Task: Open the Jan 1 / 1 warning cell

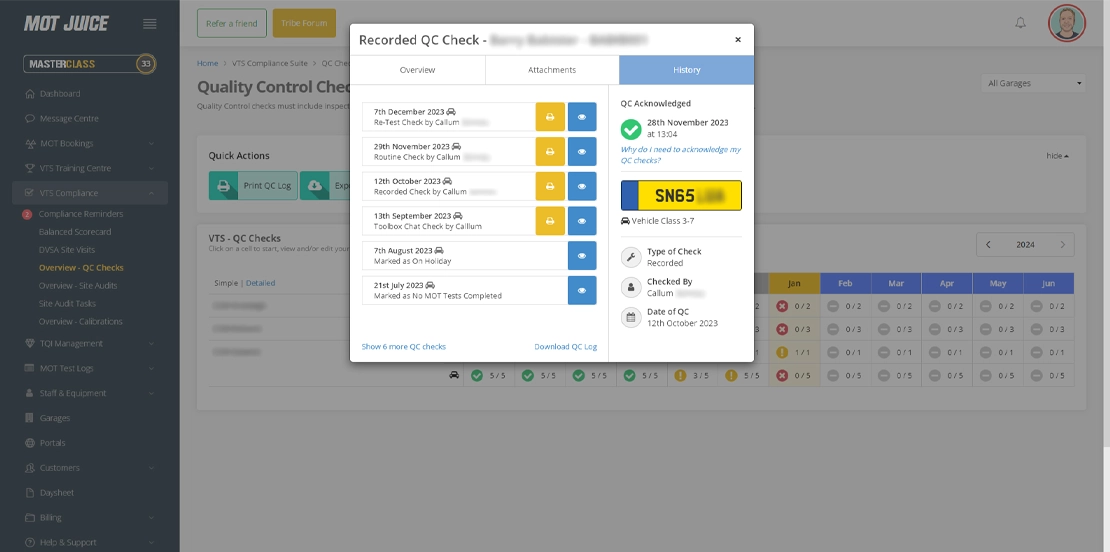Action: 794,352
